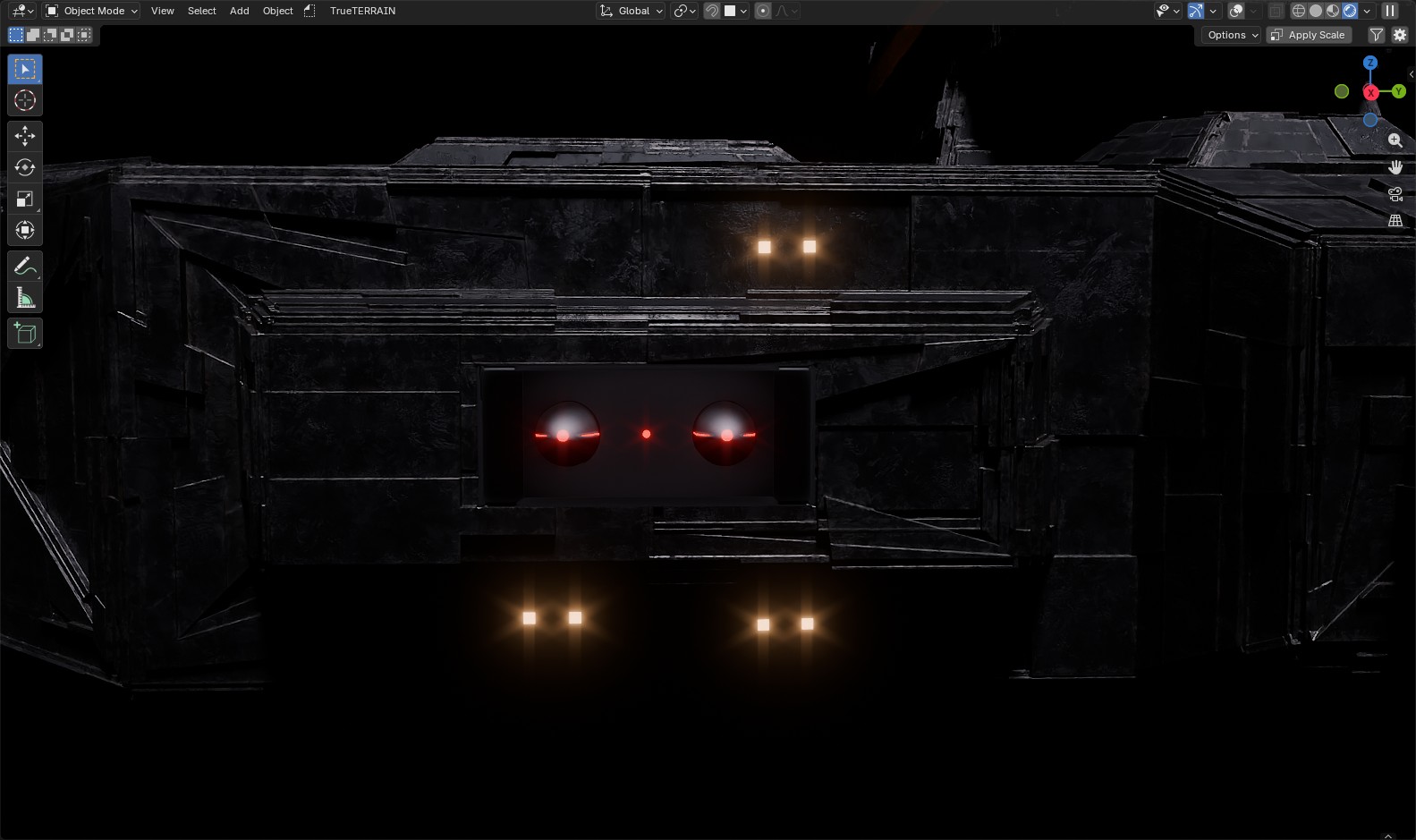Viewport: 1416px width, 840px height.
Task: Select the Measure tool
Action: [x=25, y=297]
